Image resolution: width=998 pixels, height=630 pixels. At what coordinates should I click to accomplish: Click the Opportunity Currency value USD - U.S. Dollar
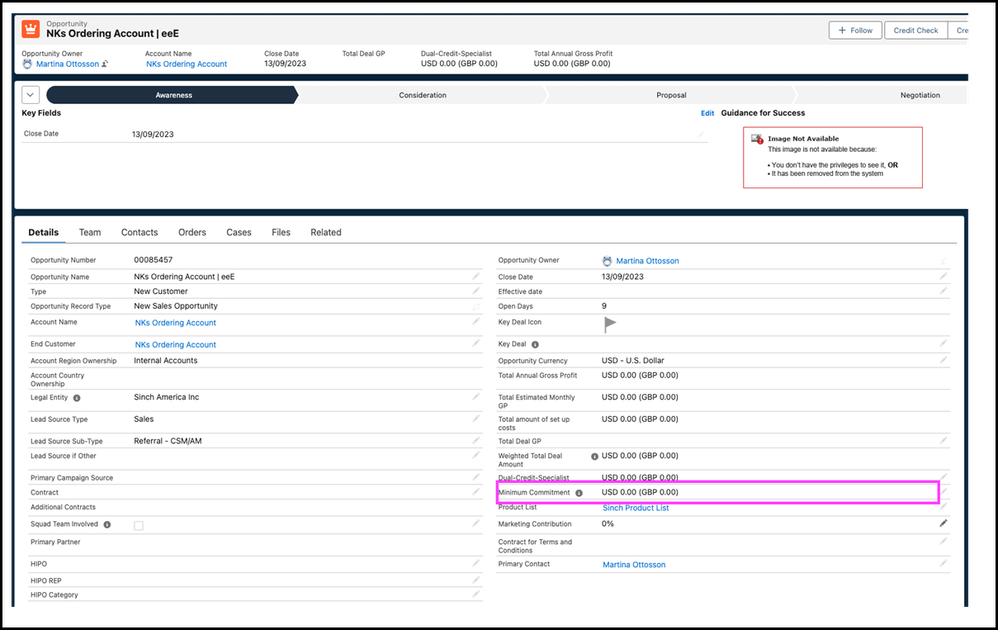[x=633, y=360]
